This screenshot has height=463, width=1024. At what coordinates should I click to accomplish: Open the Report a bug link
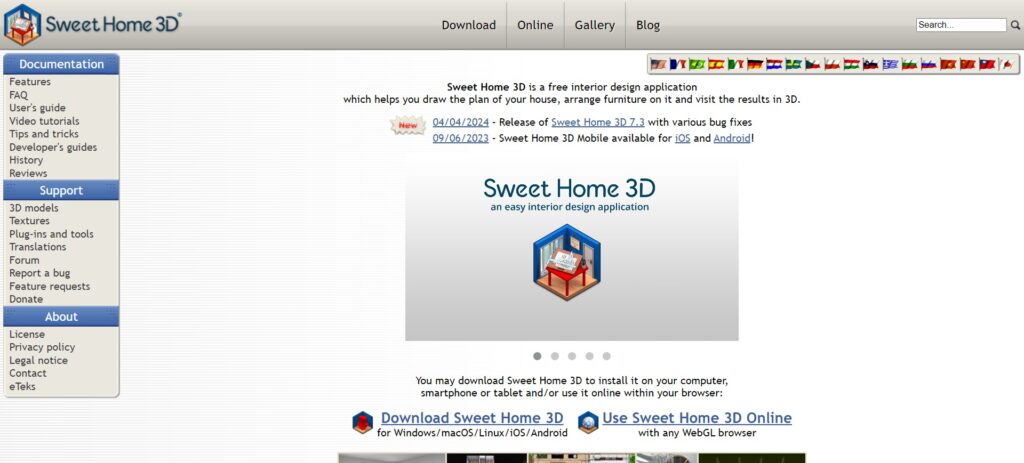tap(39, 273)
